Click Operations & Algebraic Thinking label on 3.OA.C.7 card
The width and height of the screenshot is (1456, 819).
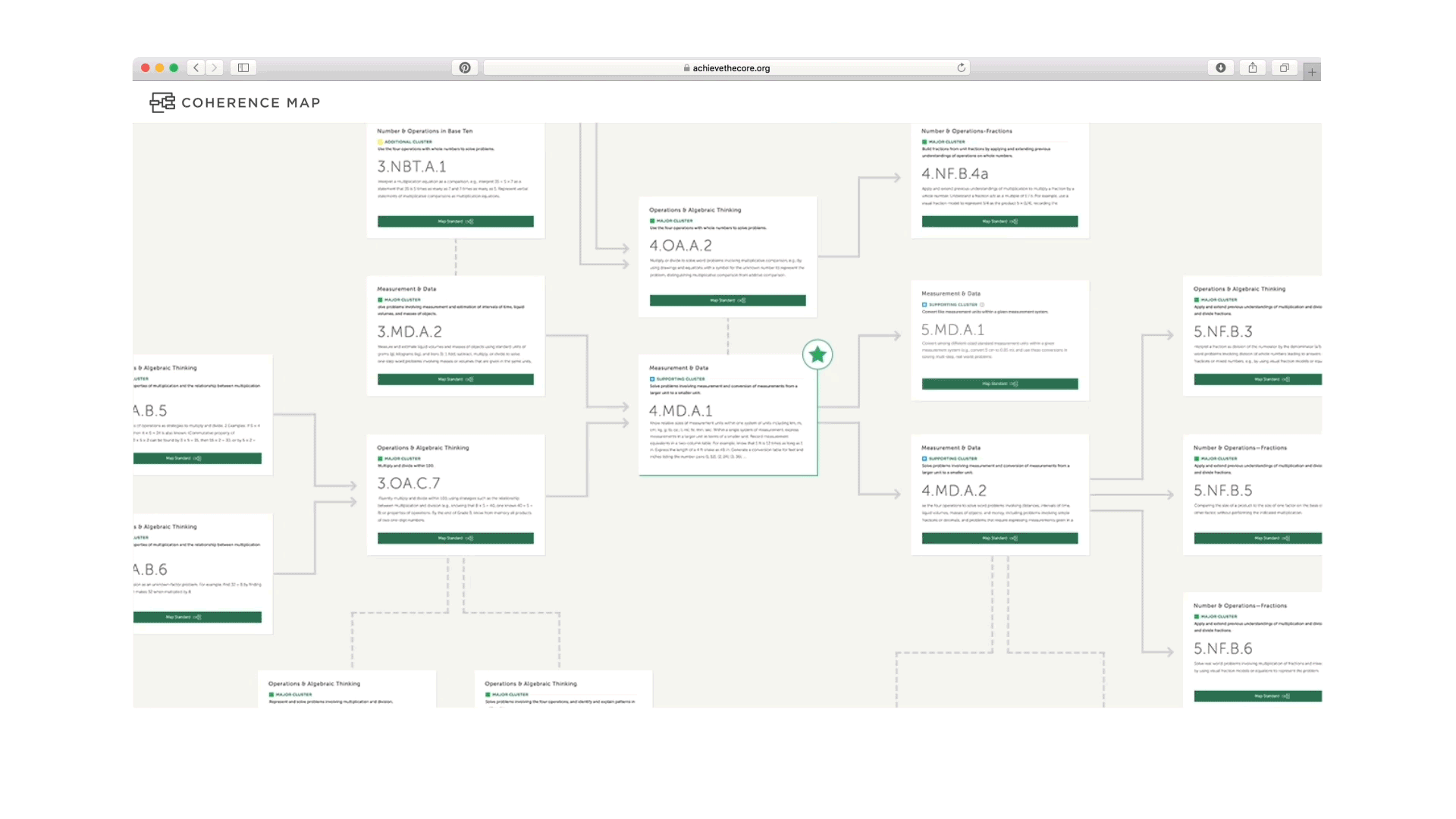423,448
